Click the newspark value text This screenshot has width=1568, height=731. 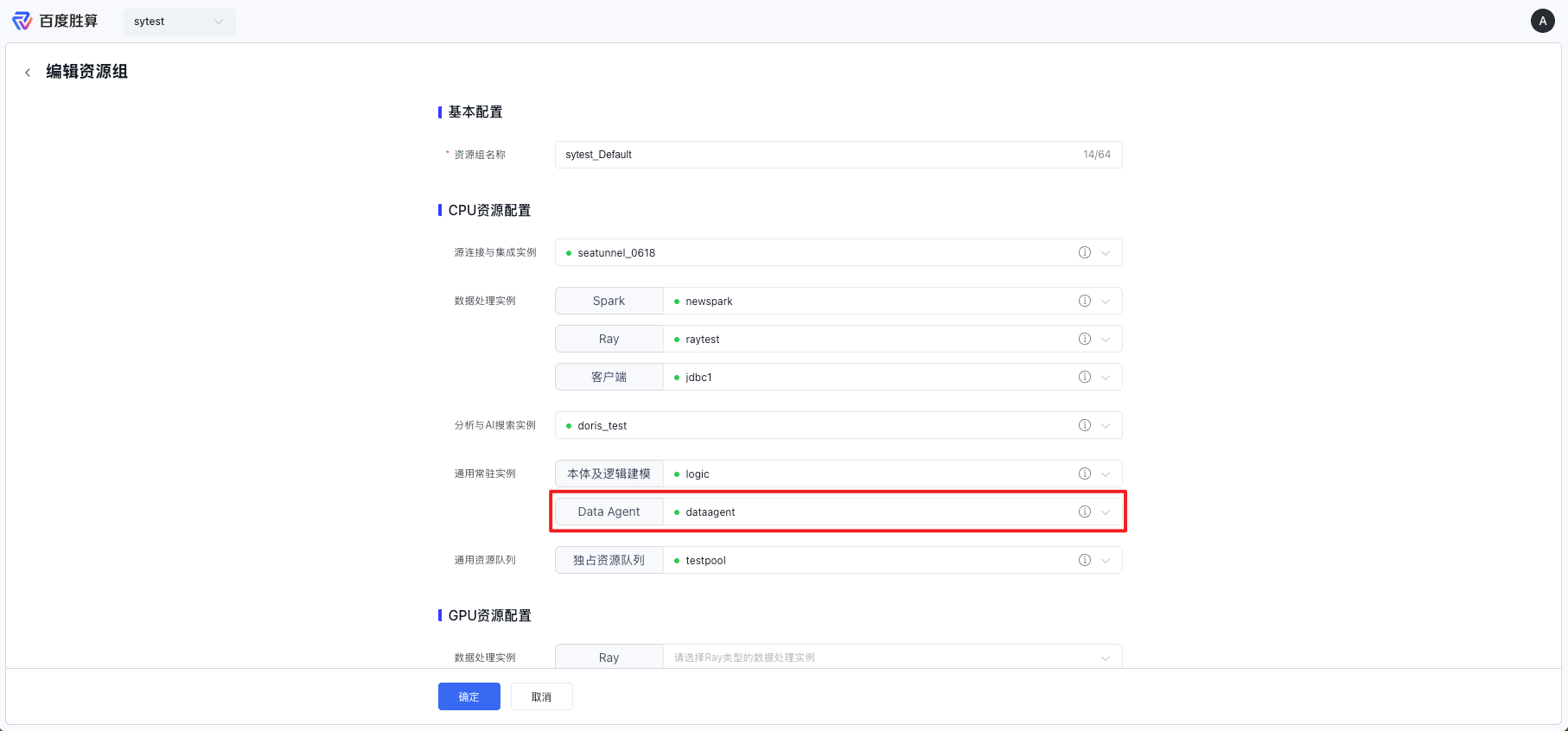tap(709, 302)
